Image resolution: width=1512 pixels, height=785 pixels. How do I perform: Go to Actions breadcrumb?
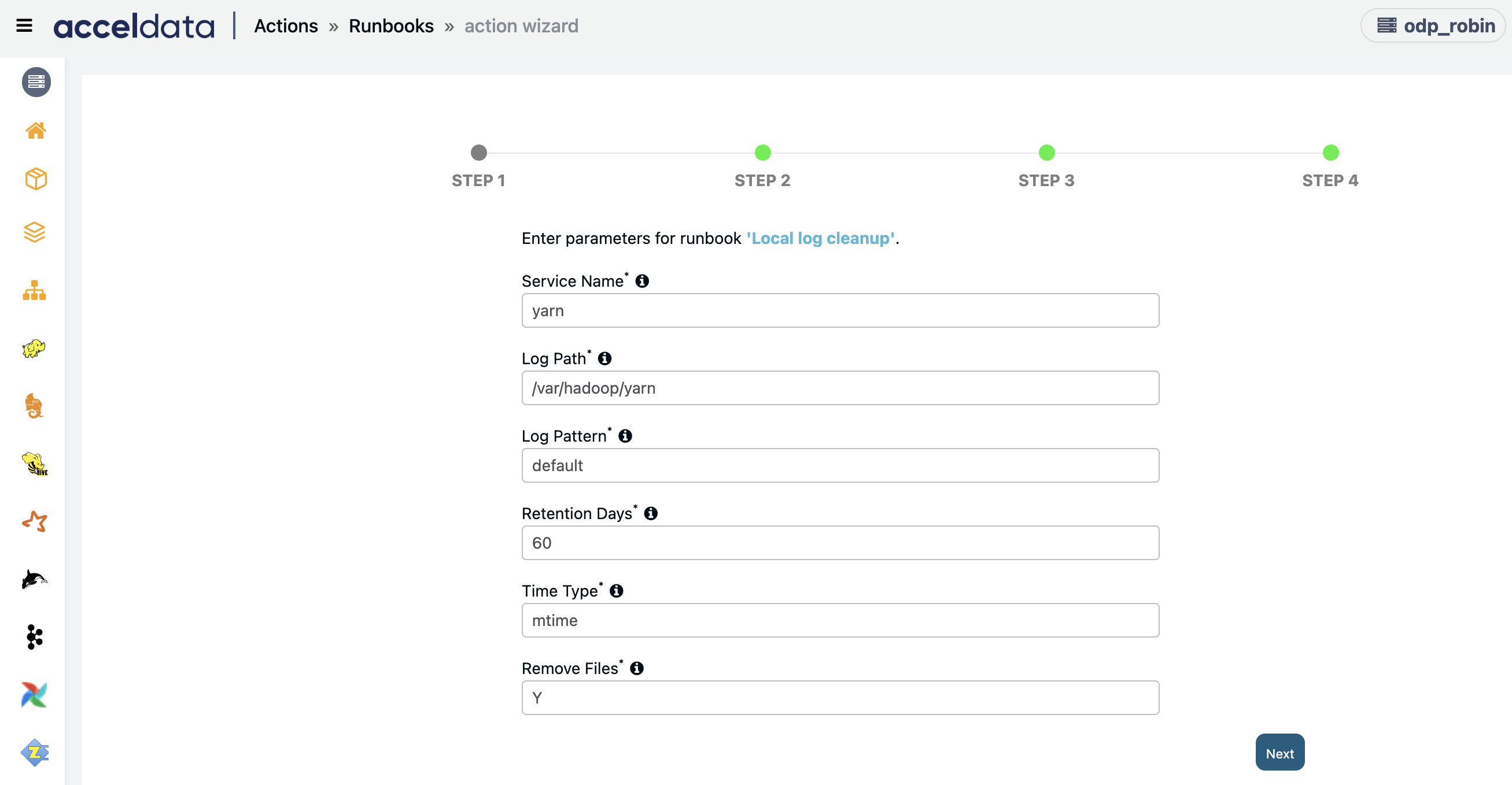point(286,26)
